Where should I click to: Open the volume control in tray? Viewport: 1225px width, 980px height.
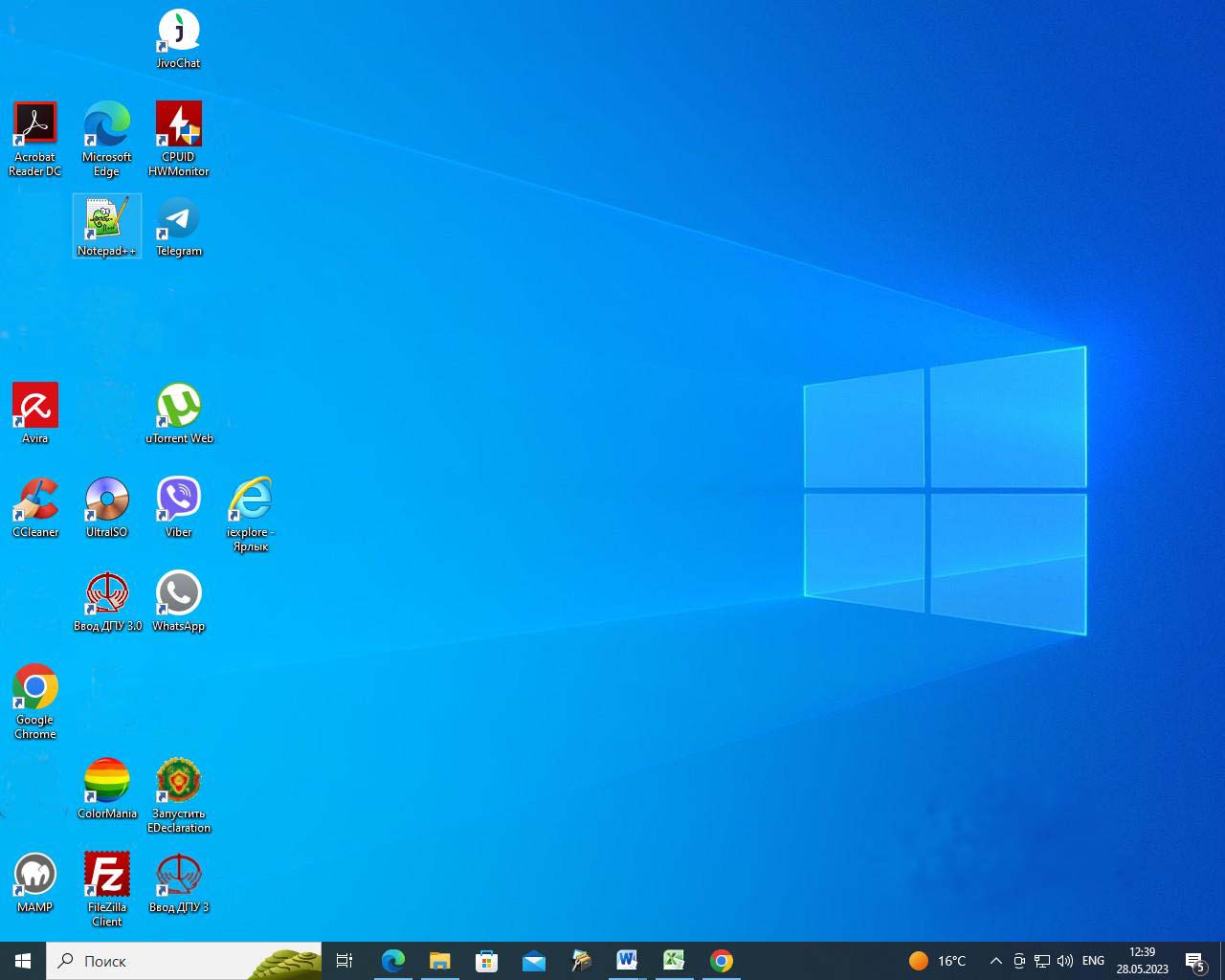click(x=1065, y=961)
